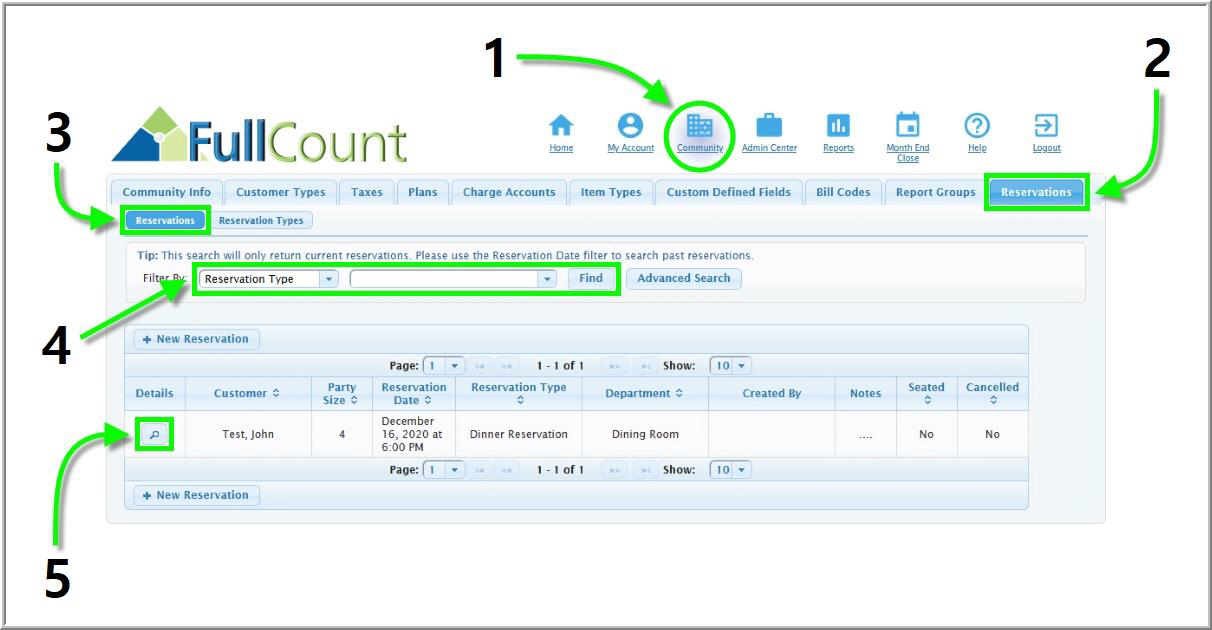Viewport: 1212px width, 630px height.
Task: Open the Custom Defined Fields tab
Action: coord(728,192)
